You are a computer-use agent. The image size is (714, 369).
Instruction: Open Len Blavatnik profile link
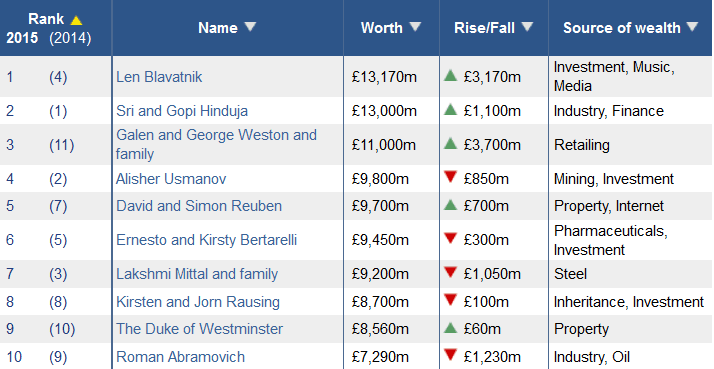159,77
